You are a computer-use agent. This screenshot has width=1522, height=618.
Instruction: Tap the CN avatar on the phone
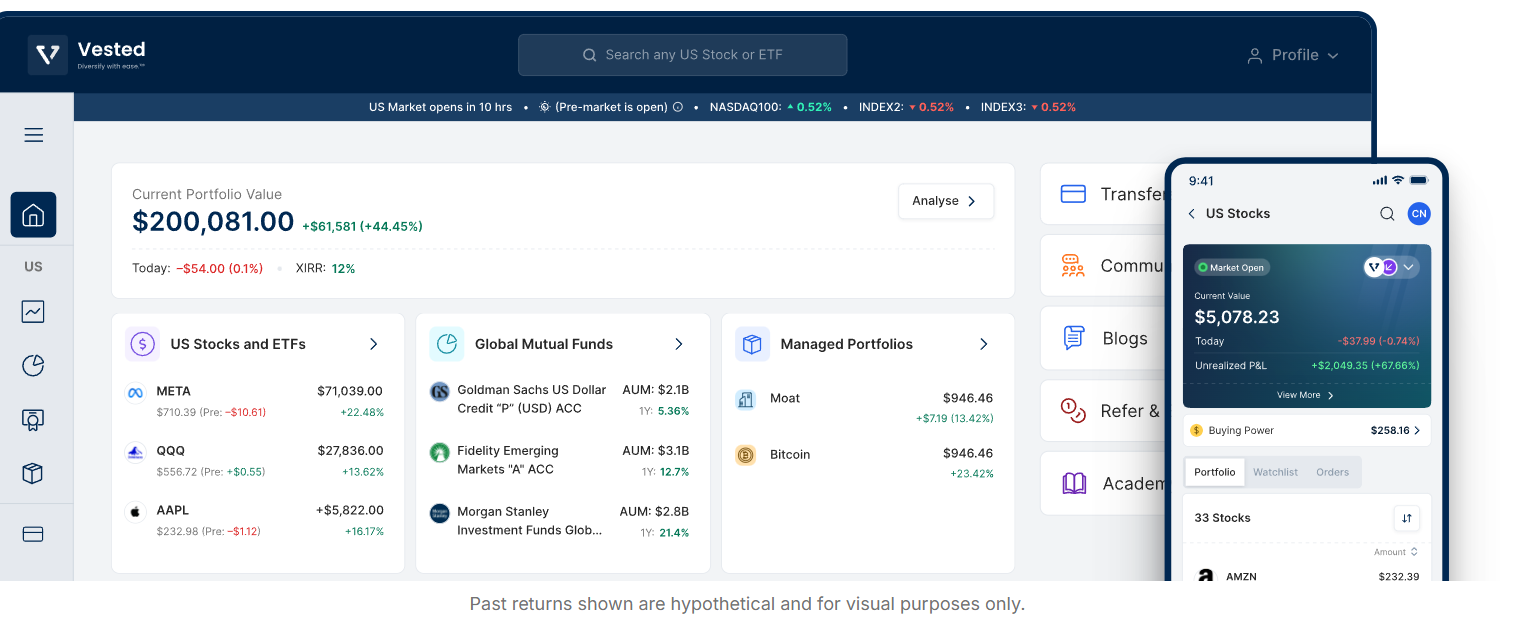1418,213
